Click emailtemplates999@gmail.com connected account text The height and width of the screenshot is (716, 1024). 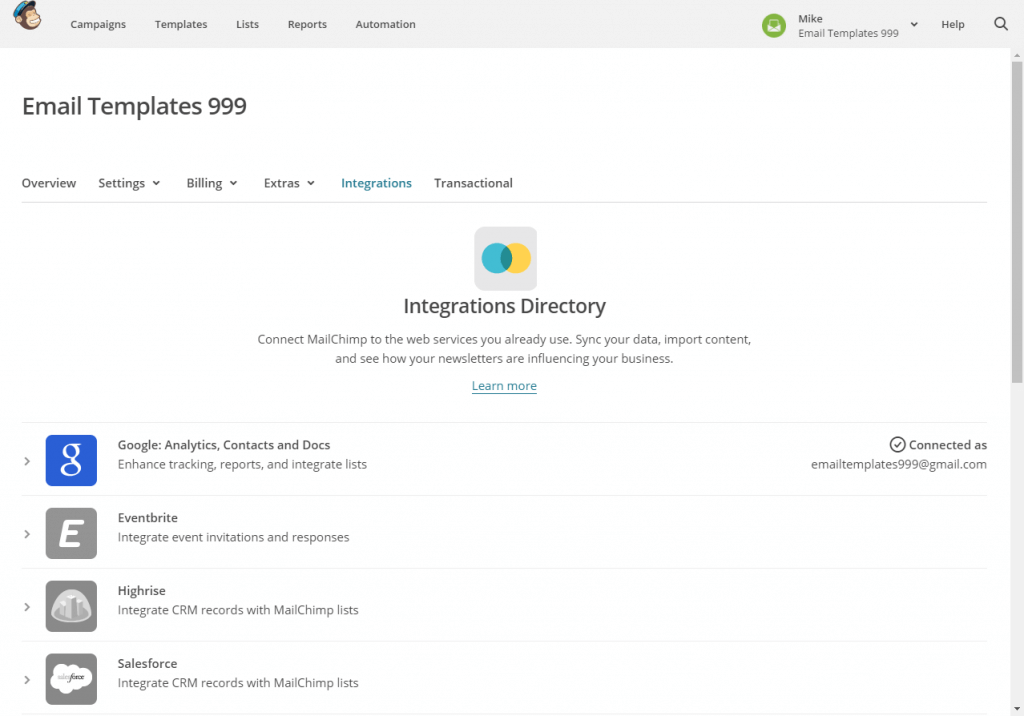pyautogui.click(x=899, y=464)
